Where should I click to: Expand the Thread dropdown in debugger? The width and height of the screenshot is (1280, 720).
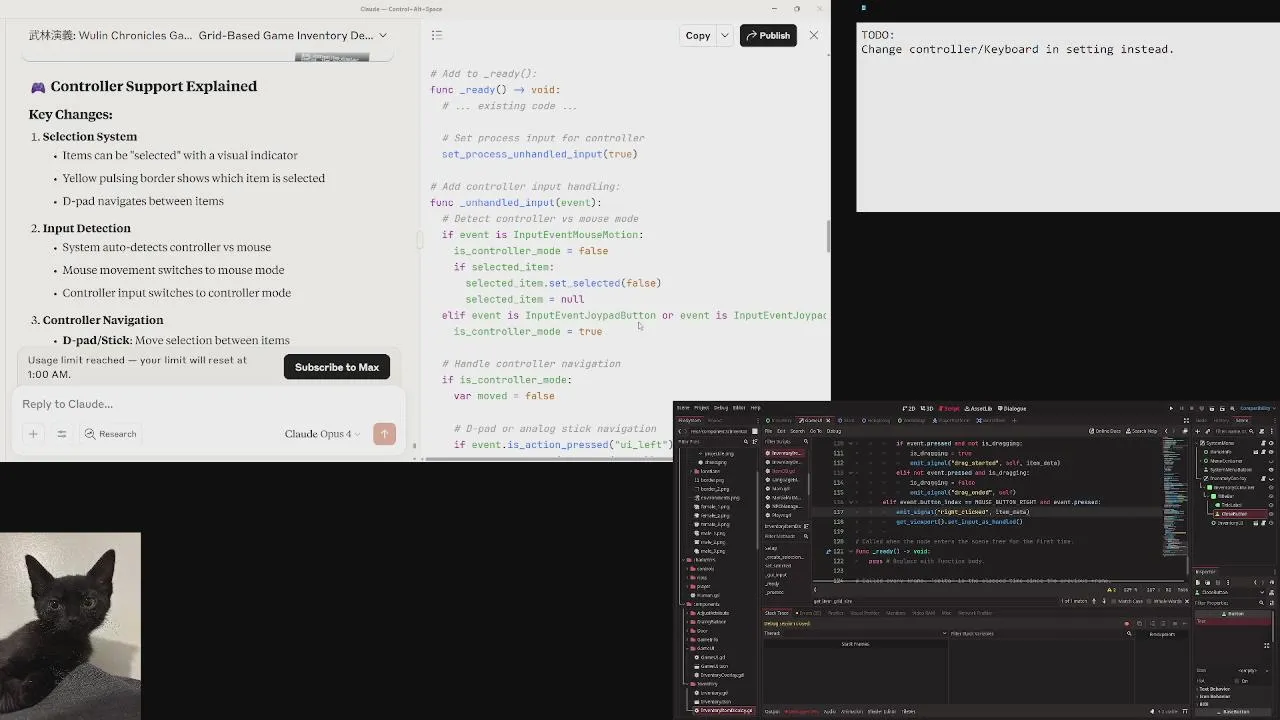coord(946,633)
